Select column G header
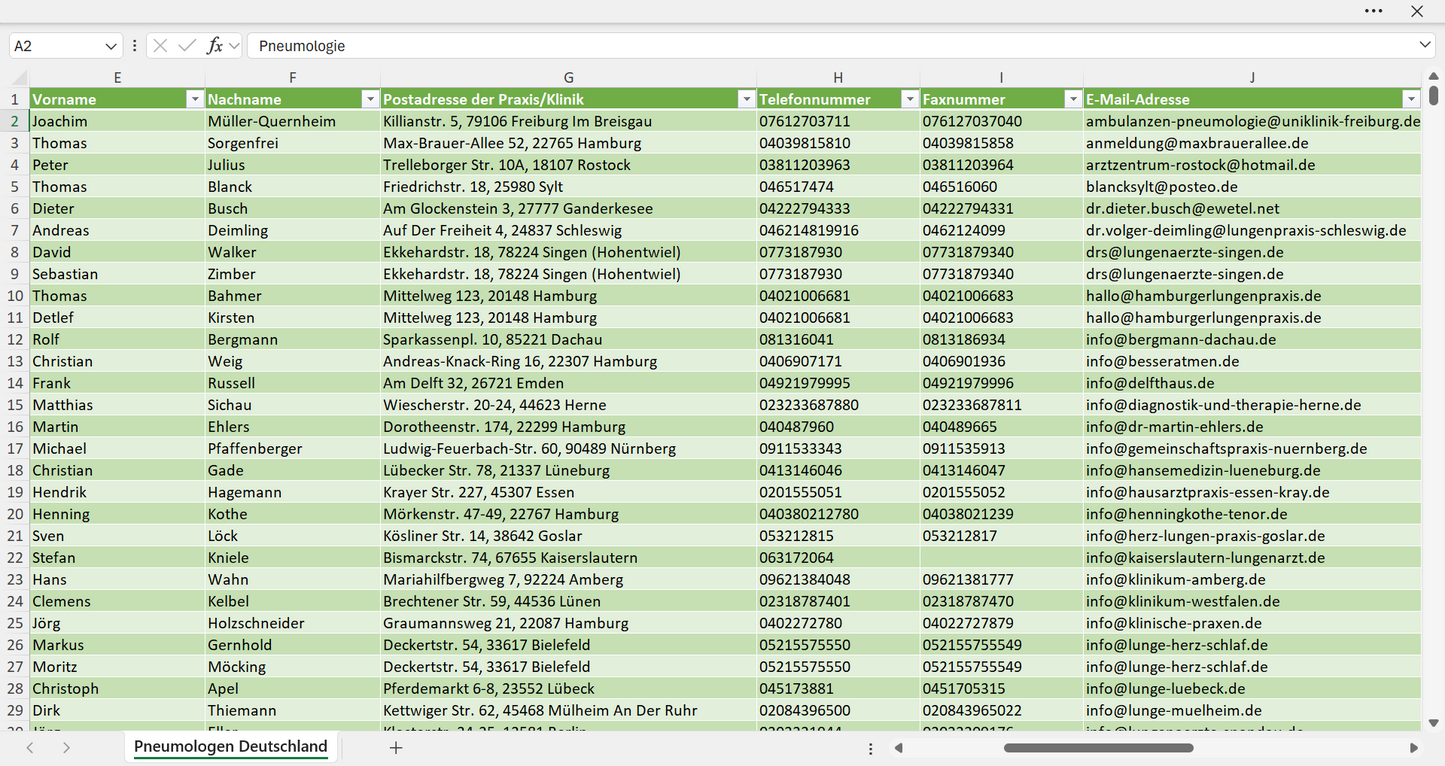Viewport: 1445px width, 766px height. tap(568, 78)
